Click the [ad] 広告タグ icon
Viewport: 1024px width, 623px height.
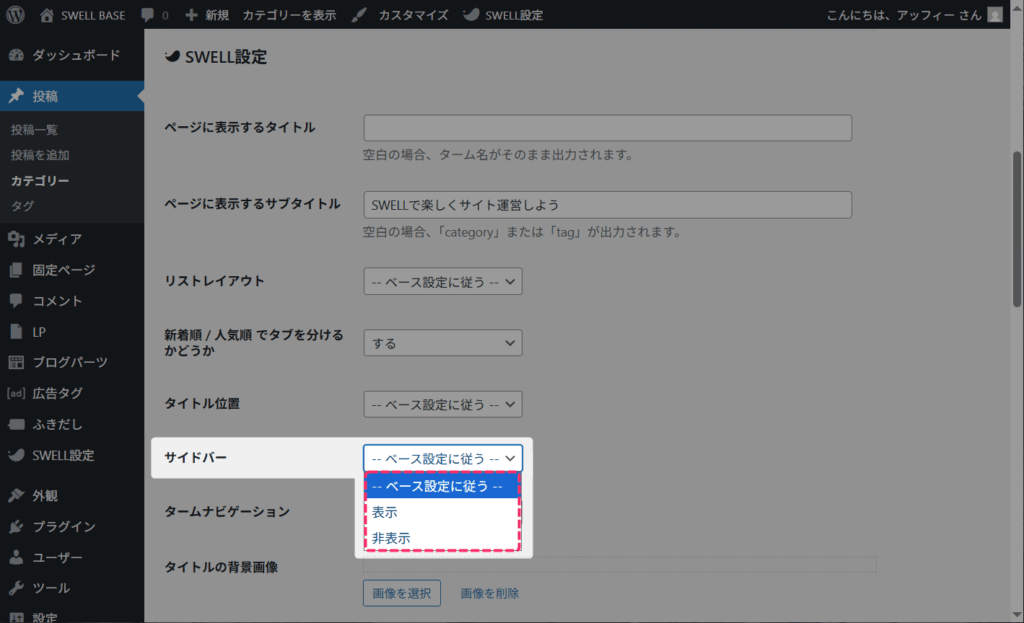(16, 393)
